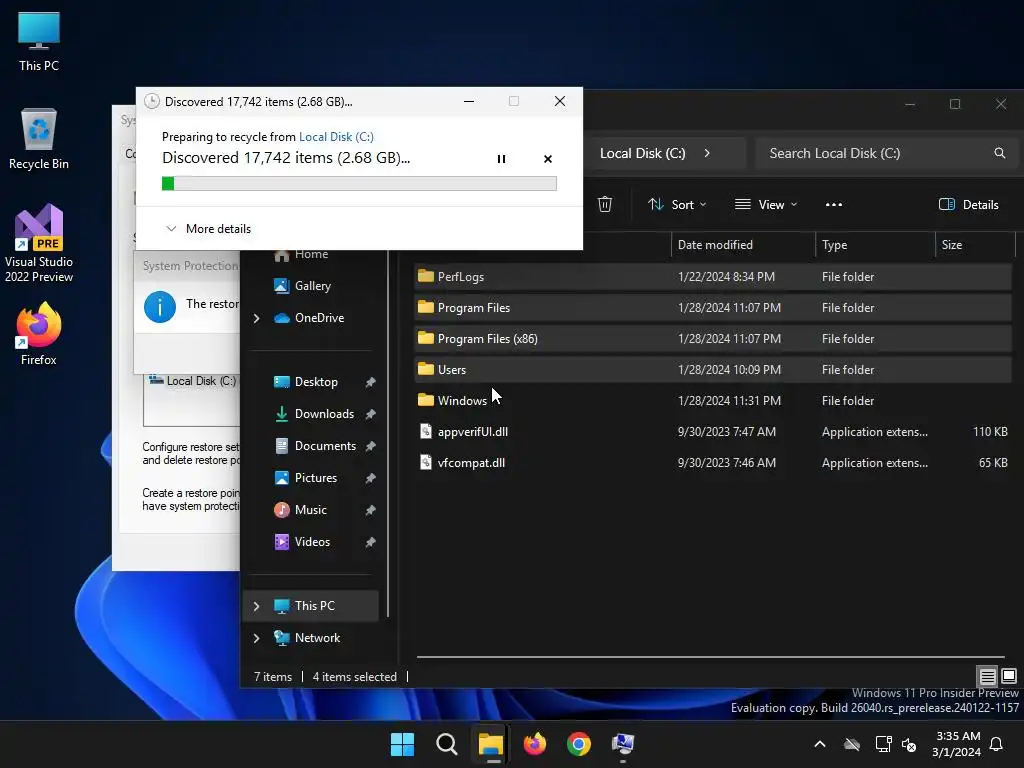Launch Visual Studio 2022 Preview shortcut

pos(39,244)
